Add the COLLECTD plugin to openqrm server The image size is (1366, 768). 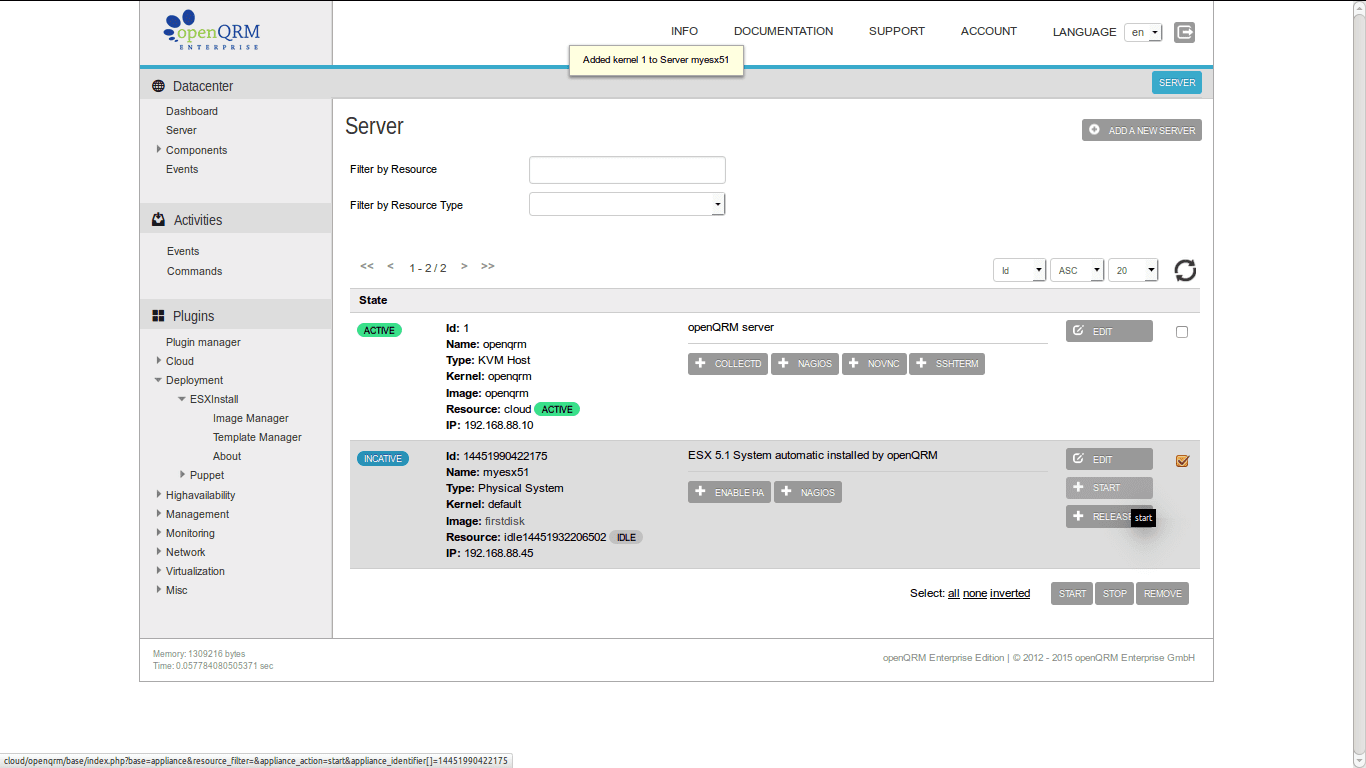728,364
